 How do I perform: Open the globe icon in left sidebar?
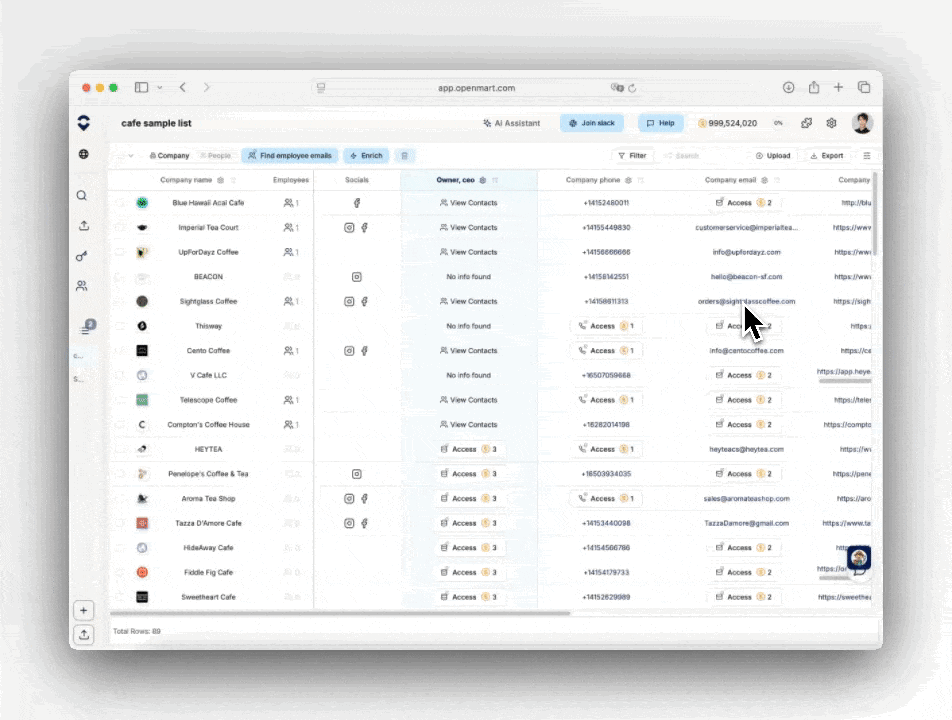[84, 154]
